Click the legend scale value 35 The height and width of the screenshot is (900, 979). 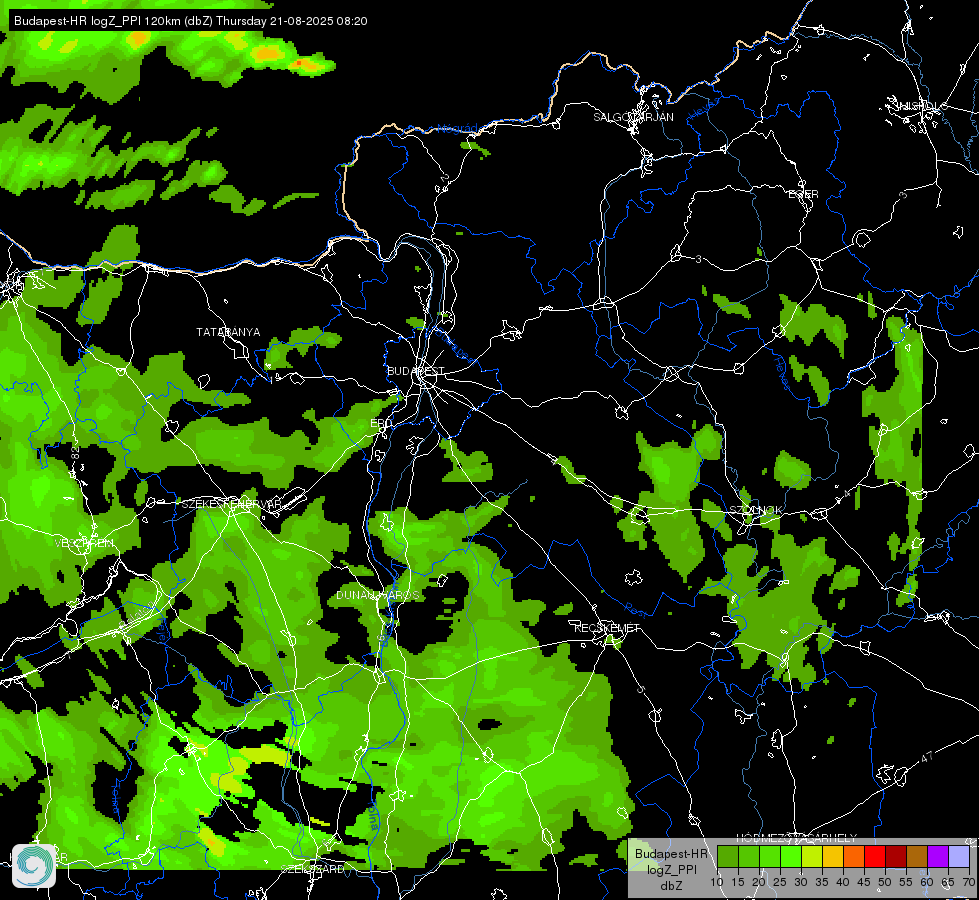[822, 883]
